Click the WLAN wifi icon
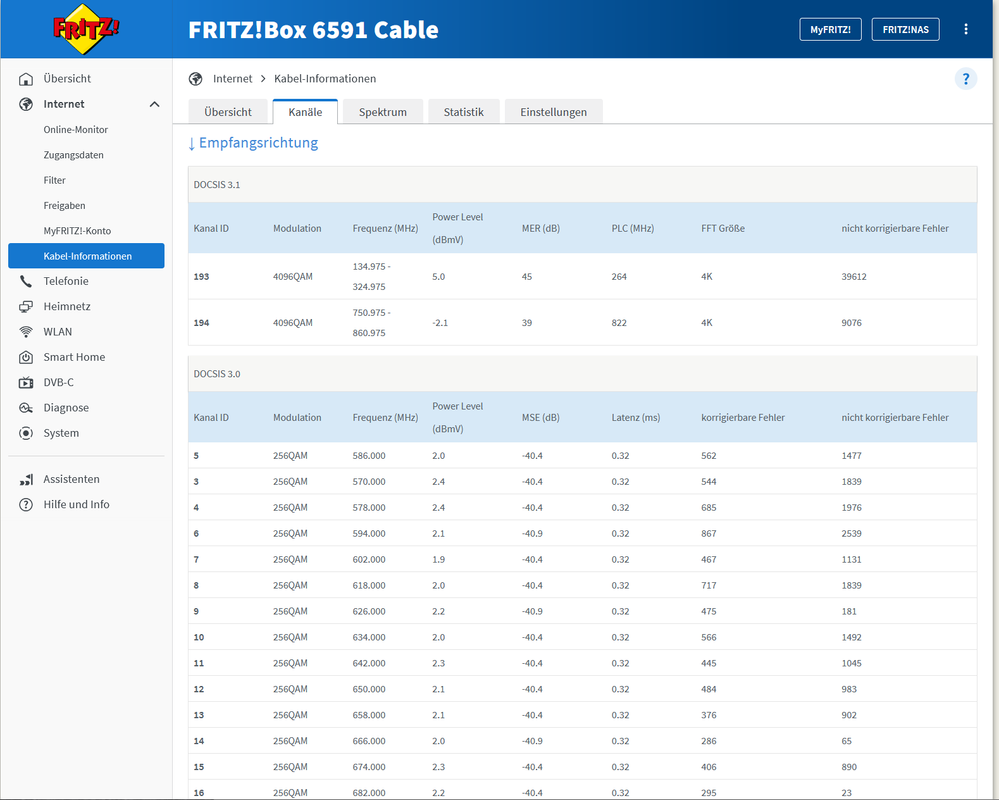 tap(26, 332)
